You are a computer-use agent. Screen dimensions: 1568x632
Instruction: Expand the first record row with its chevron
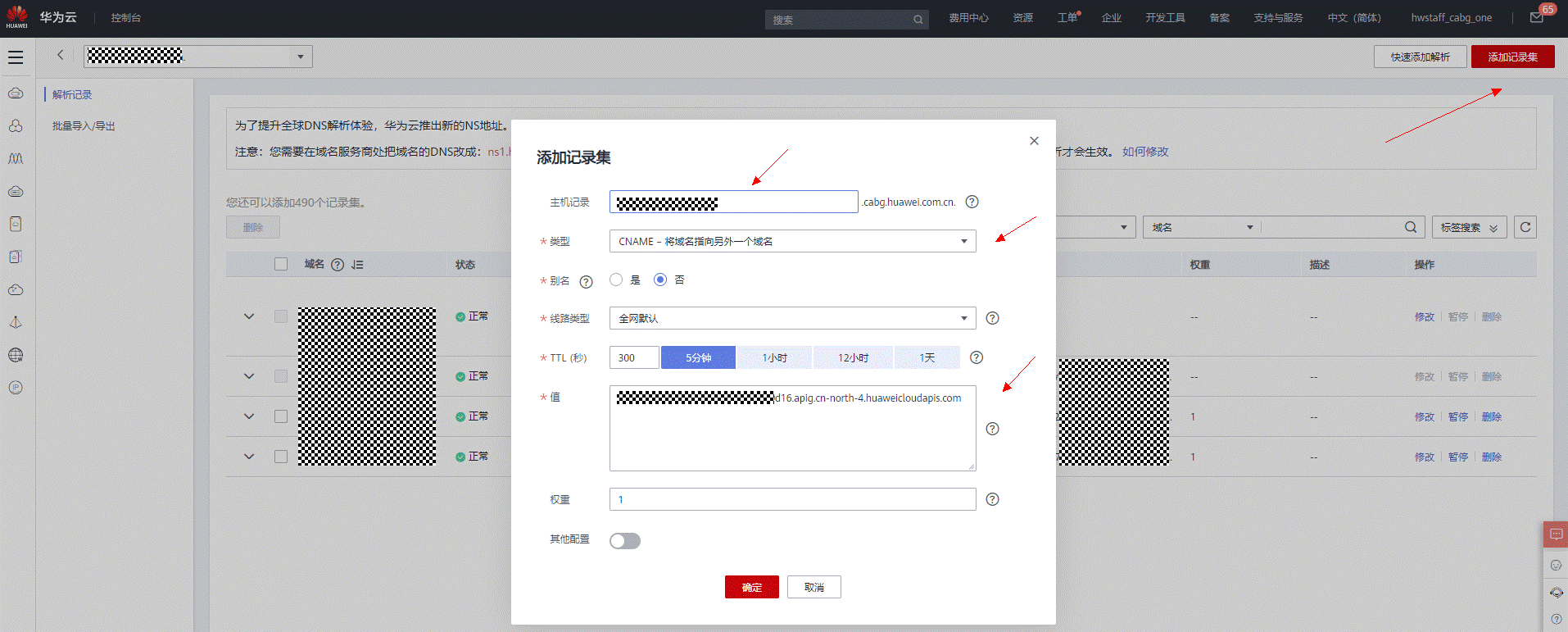click(x=249, y=316)
